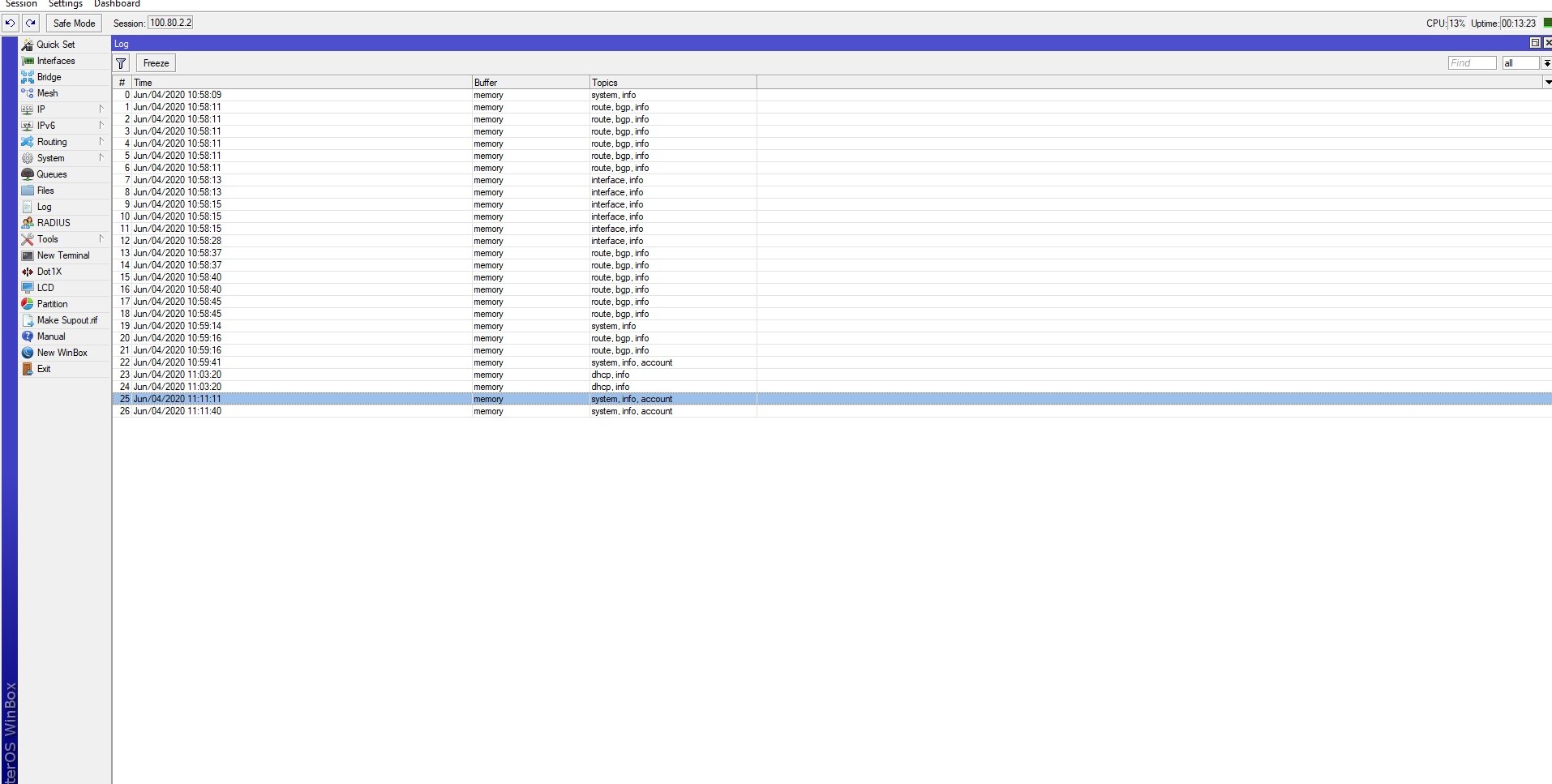Select log row 26 at 11:11:40
Viewport: 1552px width, 784px height.
pyautogui.click(x=832, y=411)
